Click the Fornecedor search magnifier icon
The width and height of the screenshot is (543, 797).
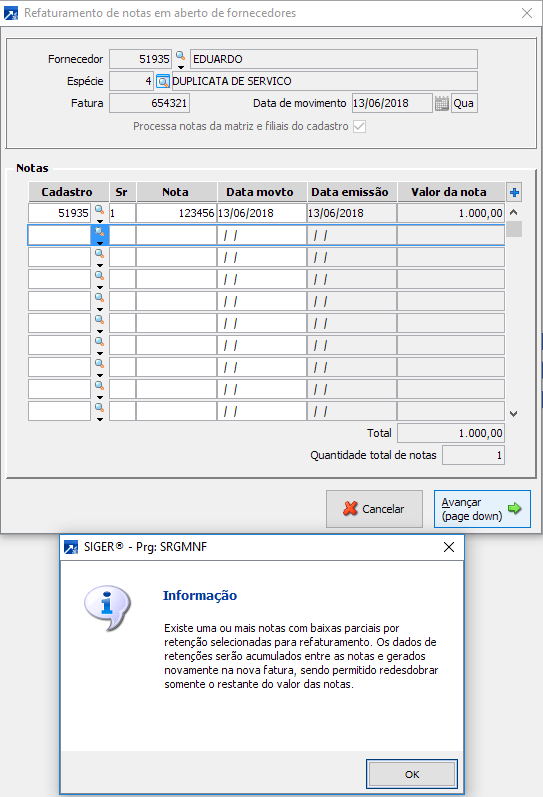(180, 55)
